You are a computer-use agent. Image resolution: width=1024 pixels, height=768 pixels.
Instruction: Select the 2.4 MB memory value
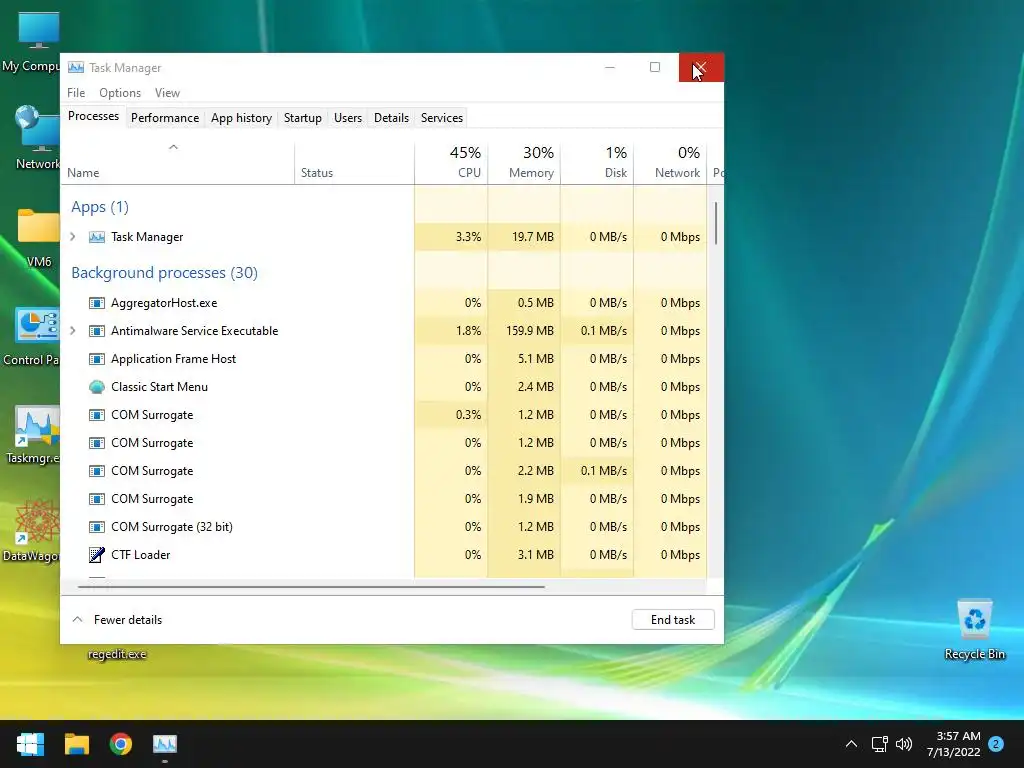[536, 387]
